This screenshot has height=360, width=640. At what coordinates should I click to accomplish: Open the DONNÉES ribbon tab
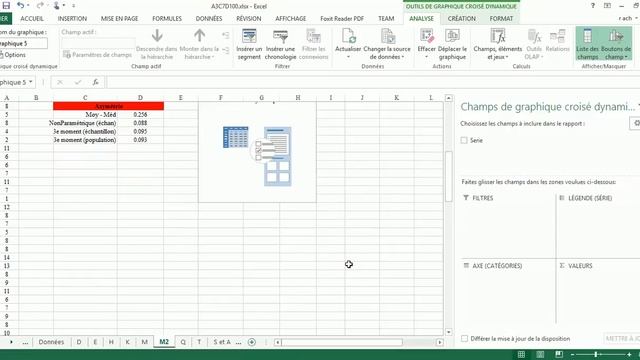(x=209, y=18)
